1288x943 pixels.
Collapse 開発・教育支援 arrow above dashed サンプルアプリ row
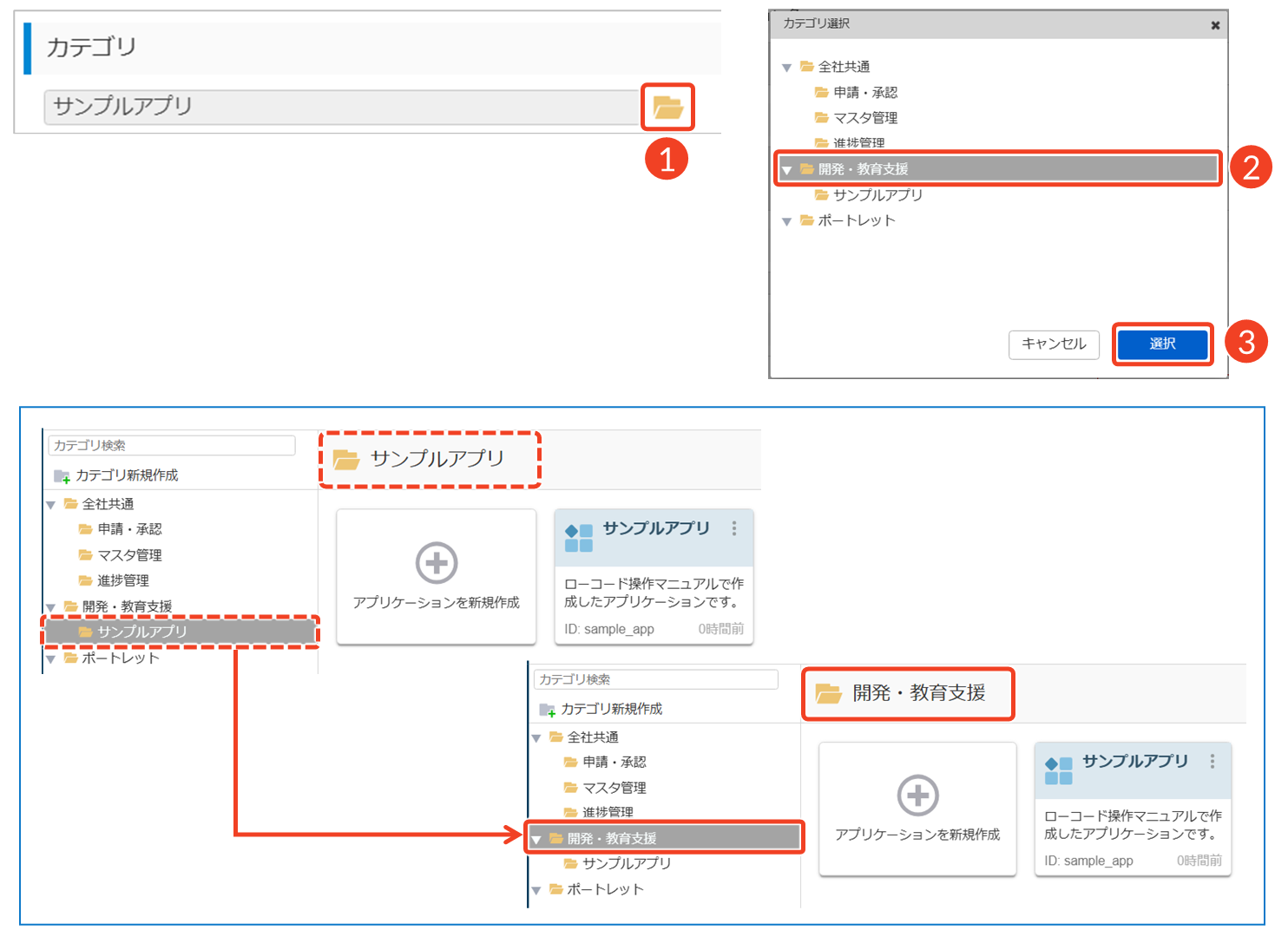(x=50, y=607)
